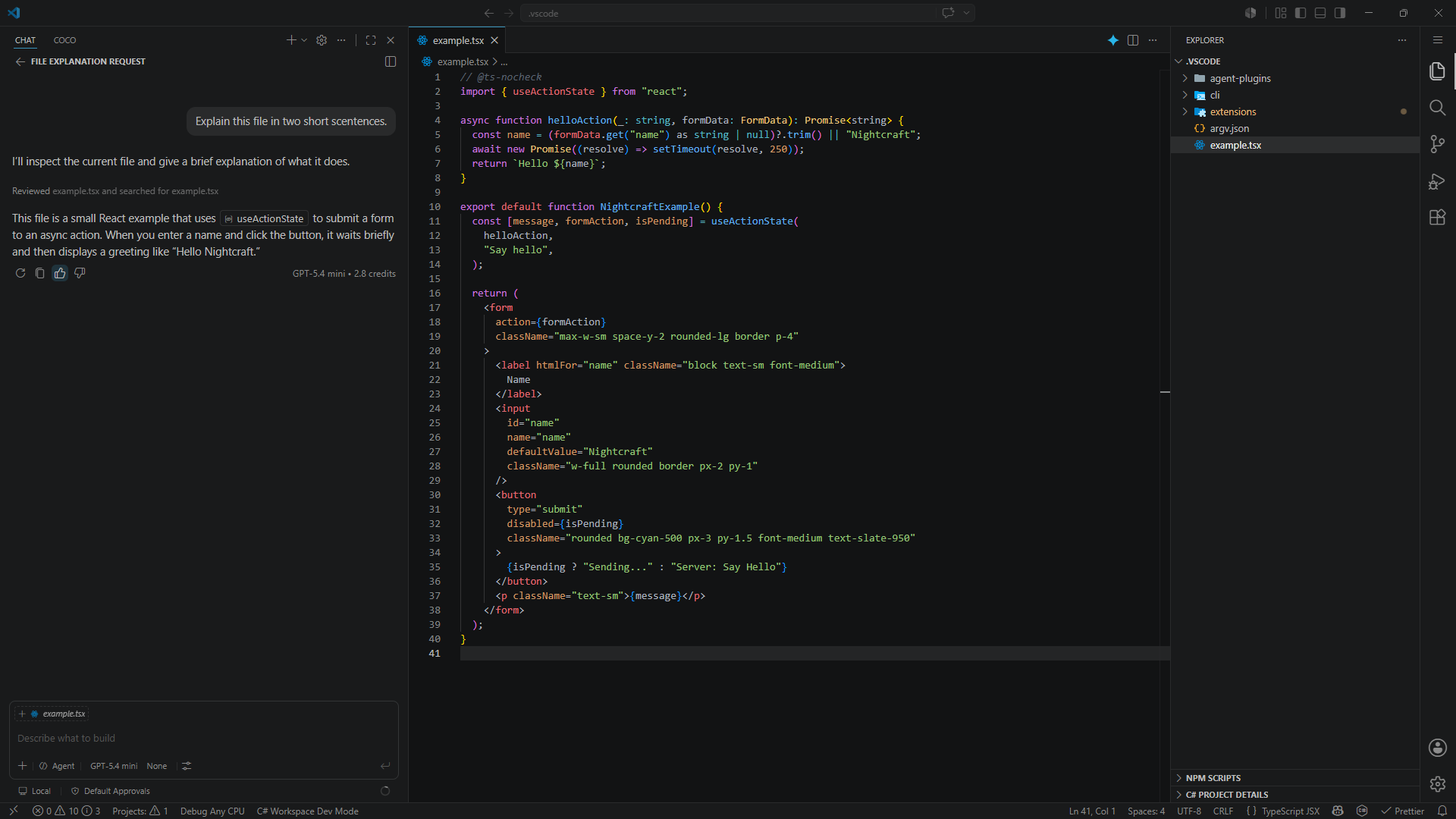Open the Manage gear in activity bar
Image resolution: width=1456 pixels, height=819 pixels.
point(1437,784)
